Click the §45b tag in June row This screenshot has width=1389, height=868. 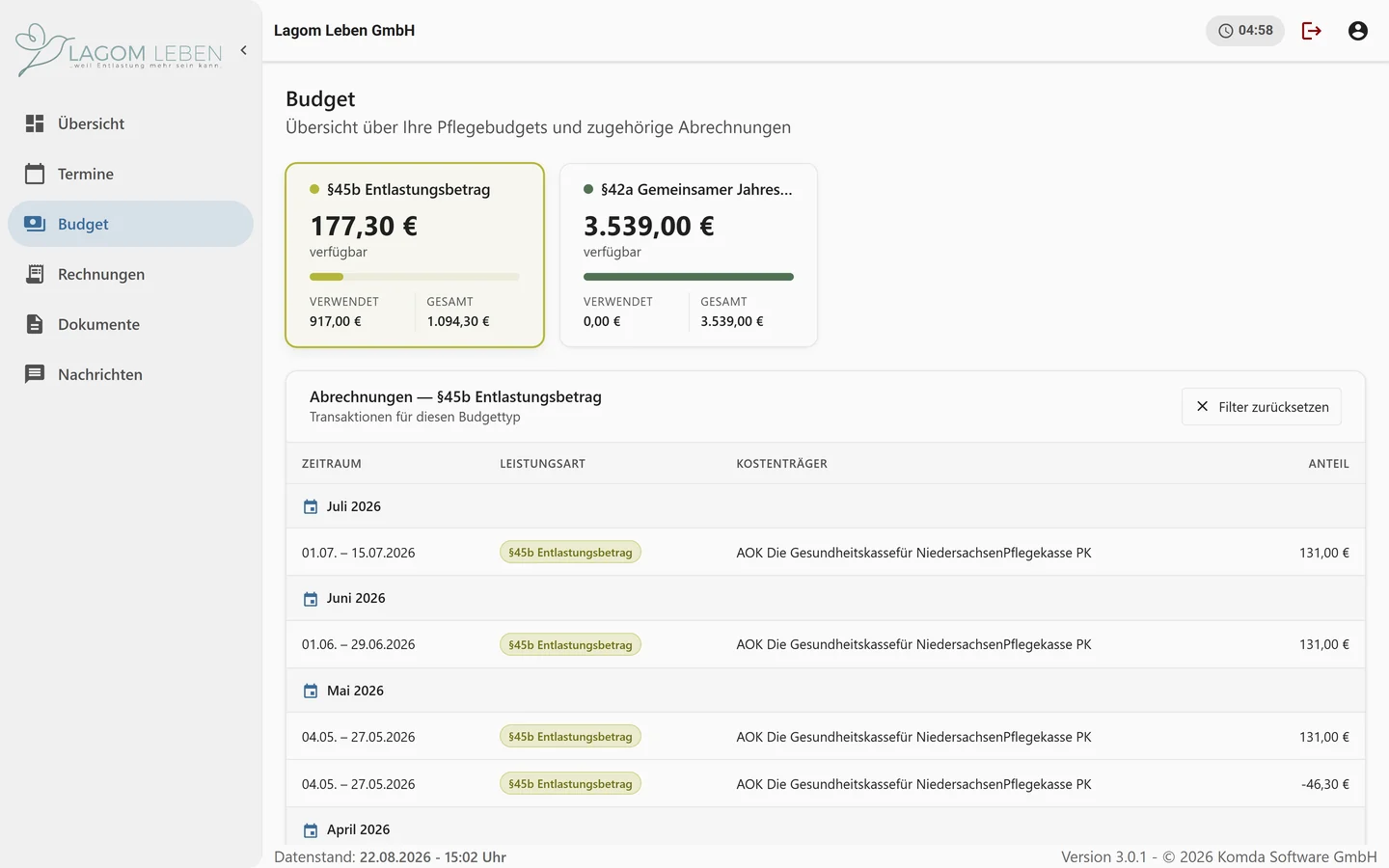570,644
